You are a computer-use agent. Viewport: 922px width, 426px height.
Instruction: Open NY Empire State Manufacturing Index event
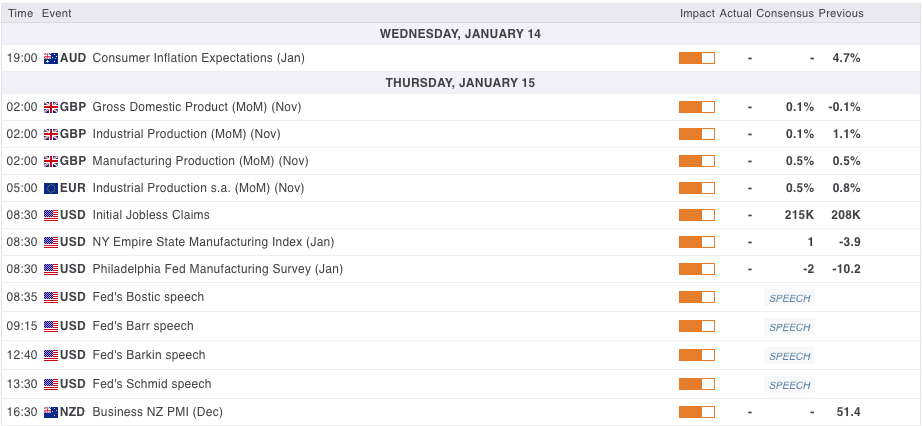tap(213, 242)
